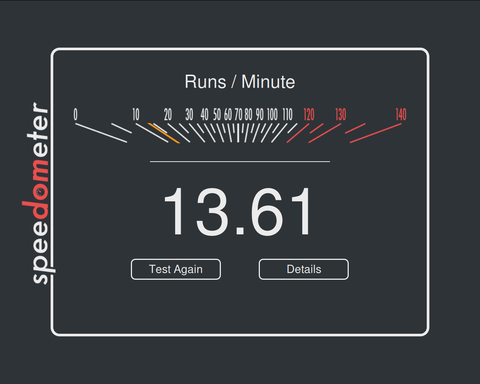Screen dimensions: 480x384
Task: Click the speedometer logo text
Action: 39,193
